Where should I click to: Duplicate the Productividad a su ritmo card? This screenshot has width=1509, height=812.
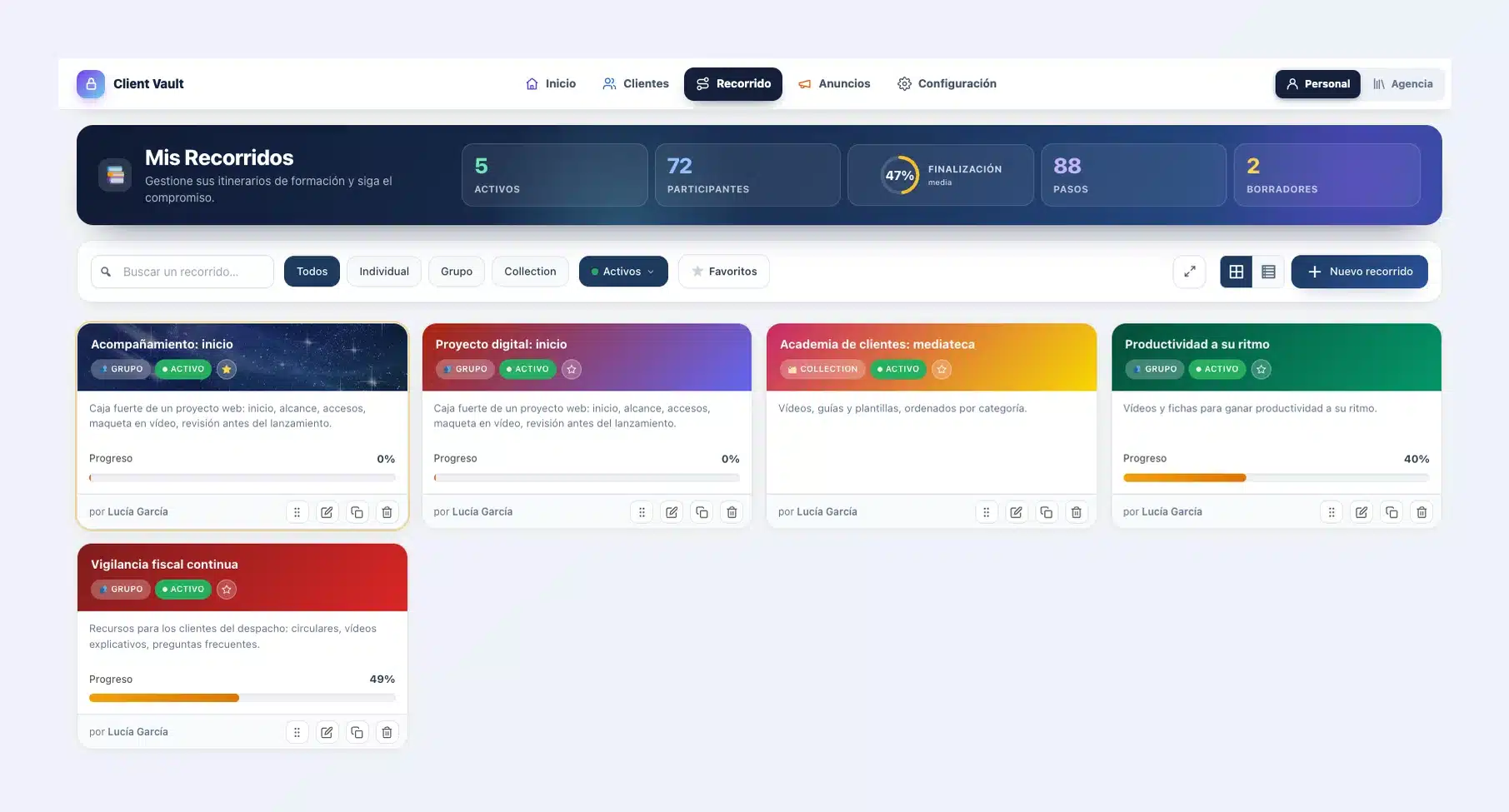tap(1392, 512)
